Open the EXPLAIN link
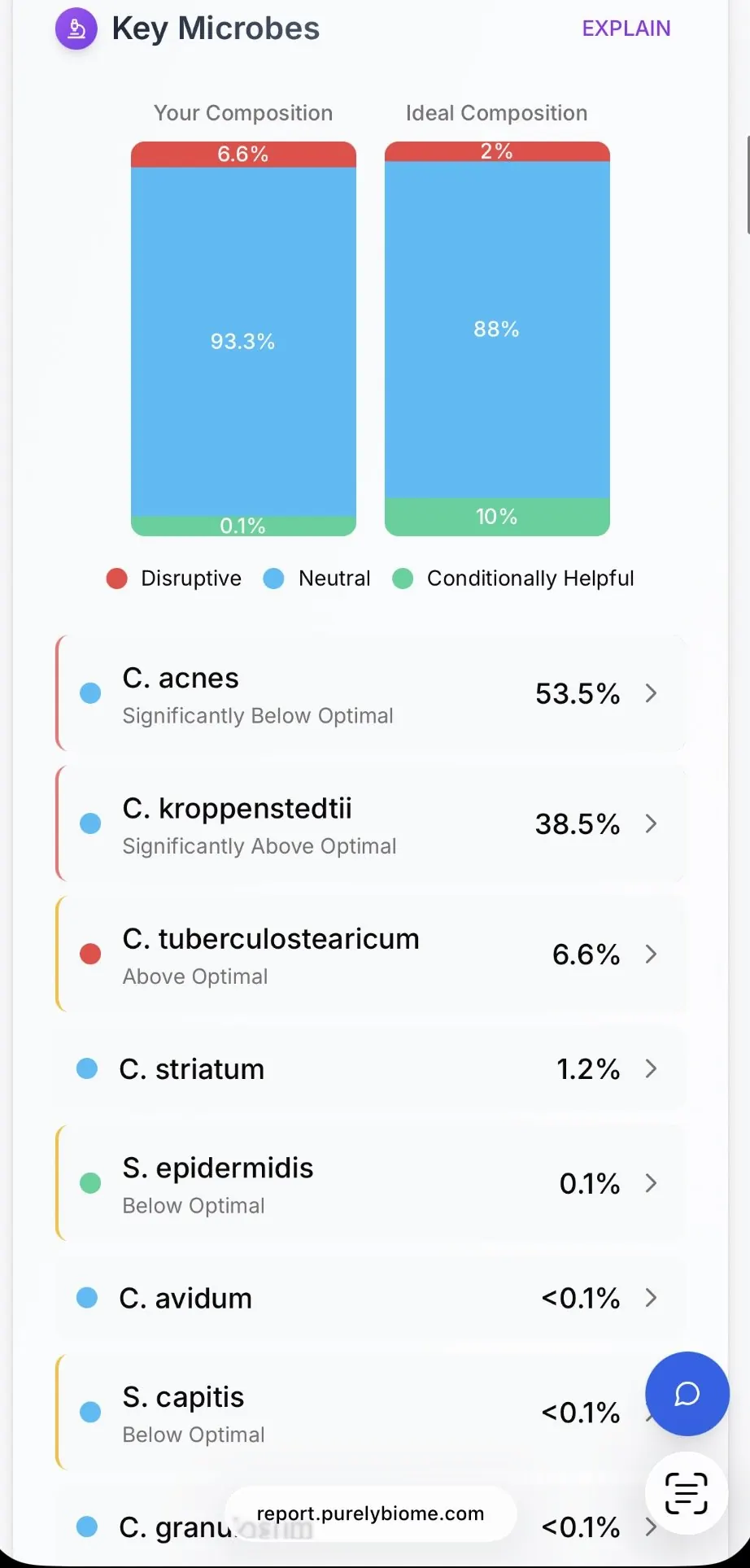The height and width of the screenshot is (1568, 750). [626, 28]
